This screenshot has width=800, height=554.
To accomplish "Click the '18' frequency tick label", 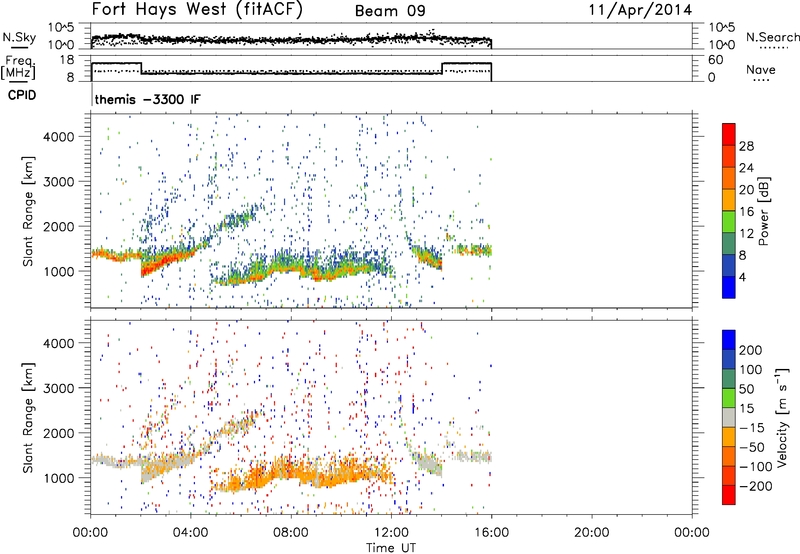I will point(67,60).
